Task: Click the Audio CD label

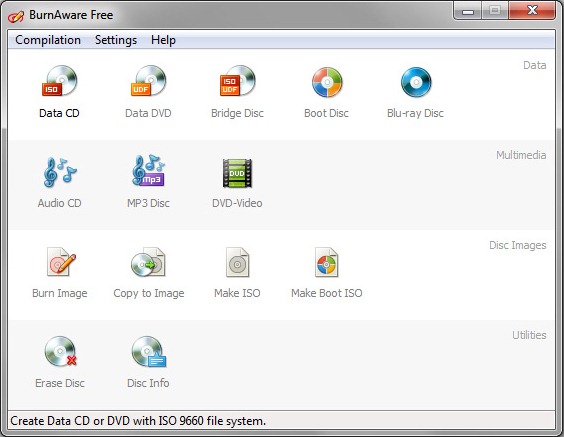Action: (x=60, y=203)
